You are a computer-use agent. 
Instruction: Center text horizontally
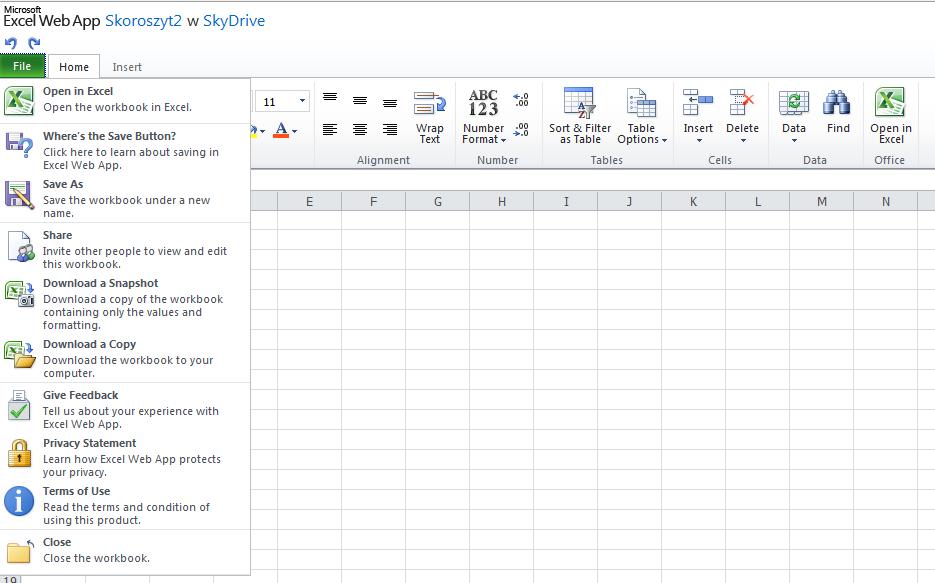[360, 129]
